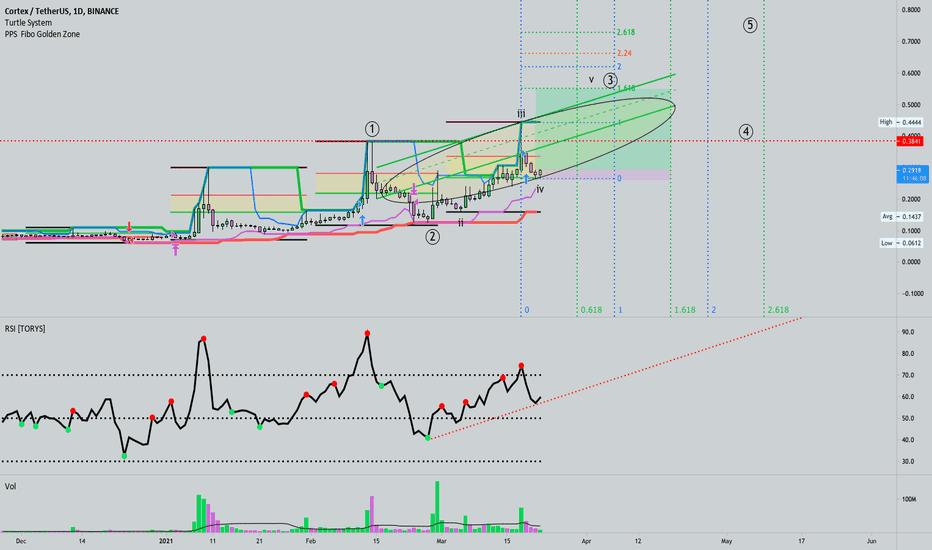Click the green 0.618 time zone label
This screenshot has height=550, width=932.
click(x=591, y=310)
